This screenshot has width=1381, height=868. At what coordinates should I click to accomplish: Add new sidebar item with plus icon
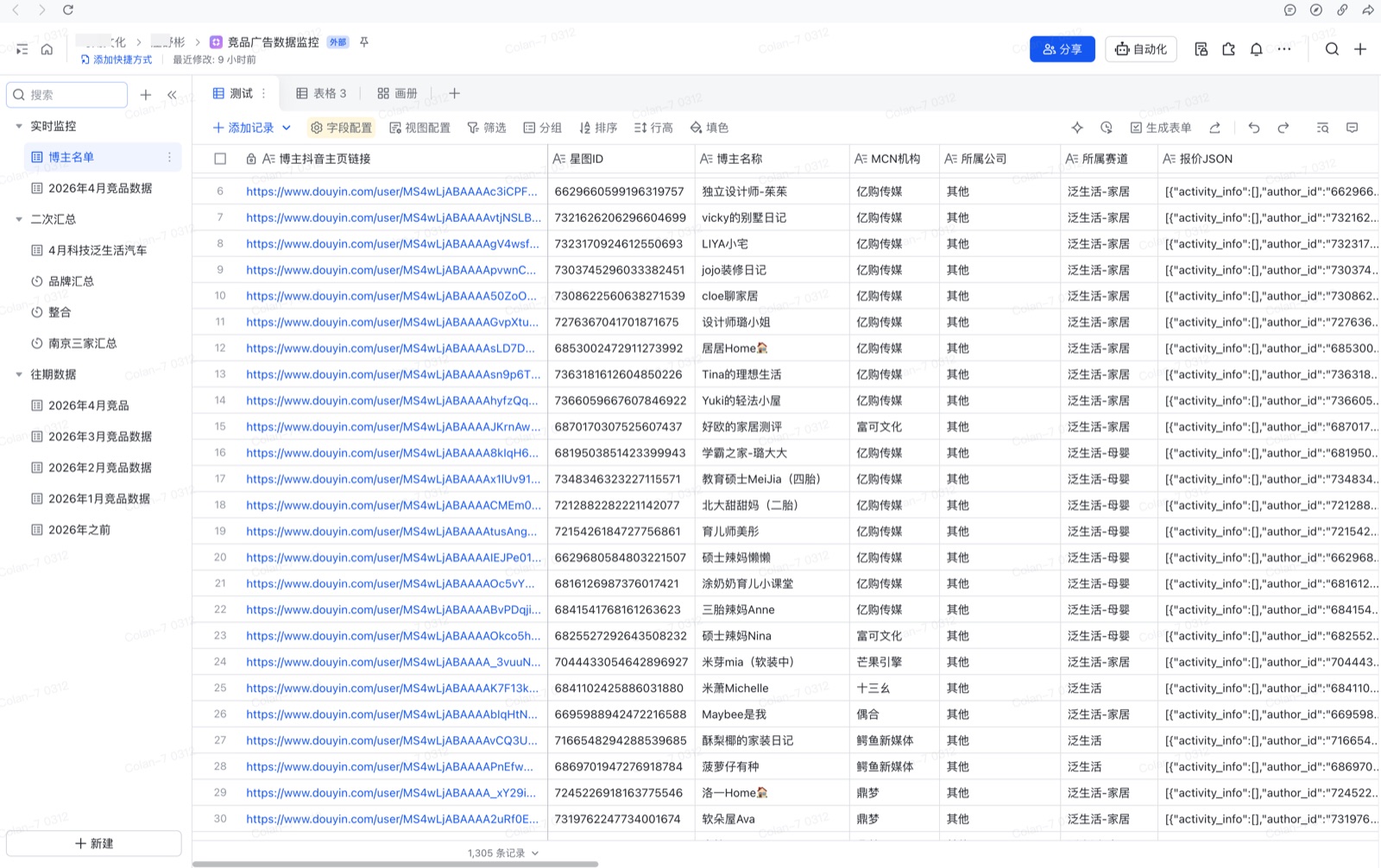(146, 95)
